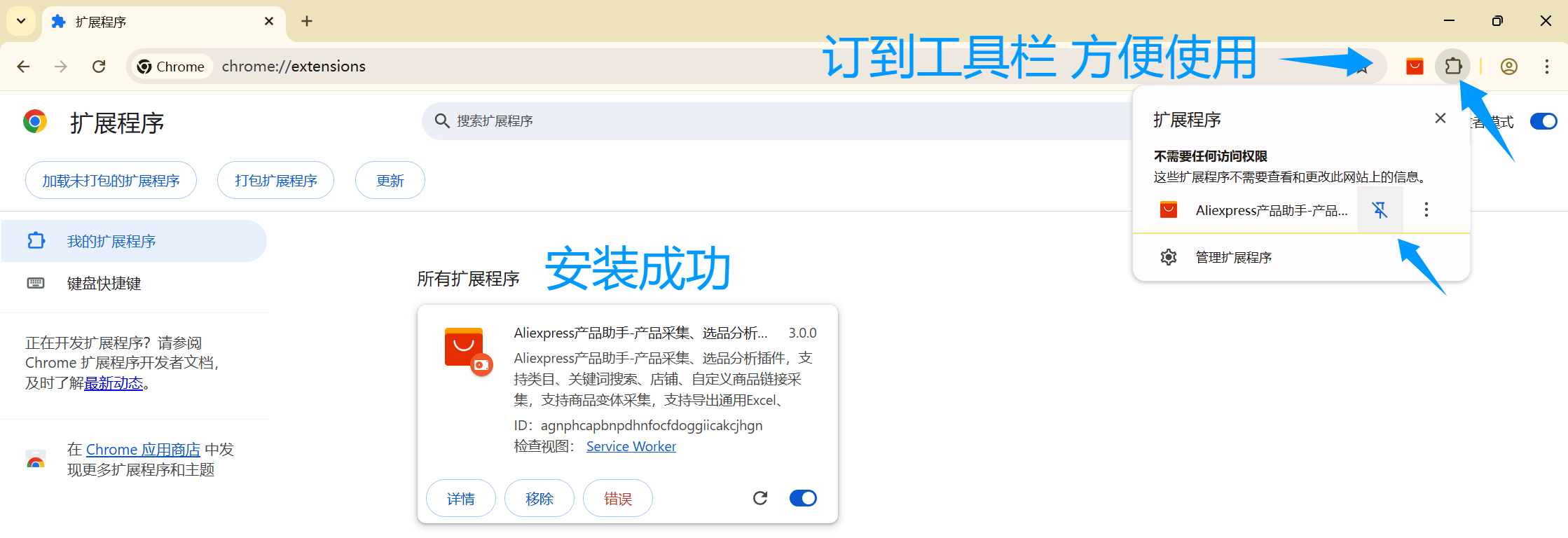Close the 扩展程序 browser tab
1568x538 pixels.
point(269,22)
